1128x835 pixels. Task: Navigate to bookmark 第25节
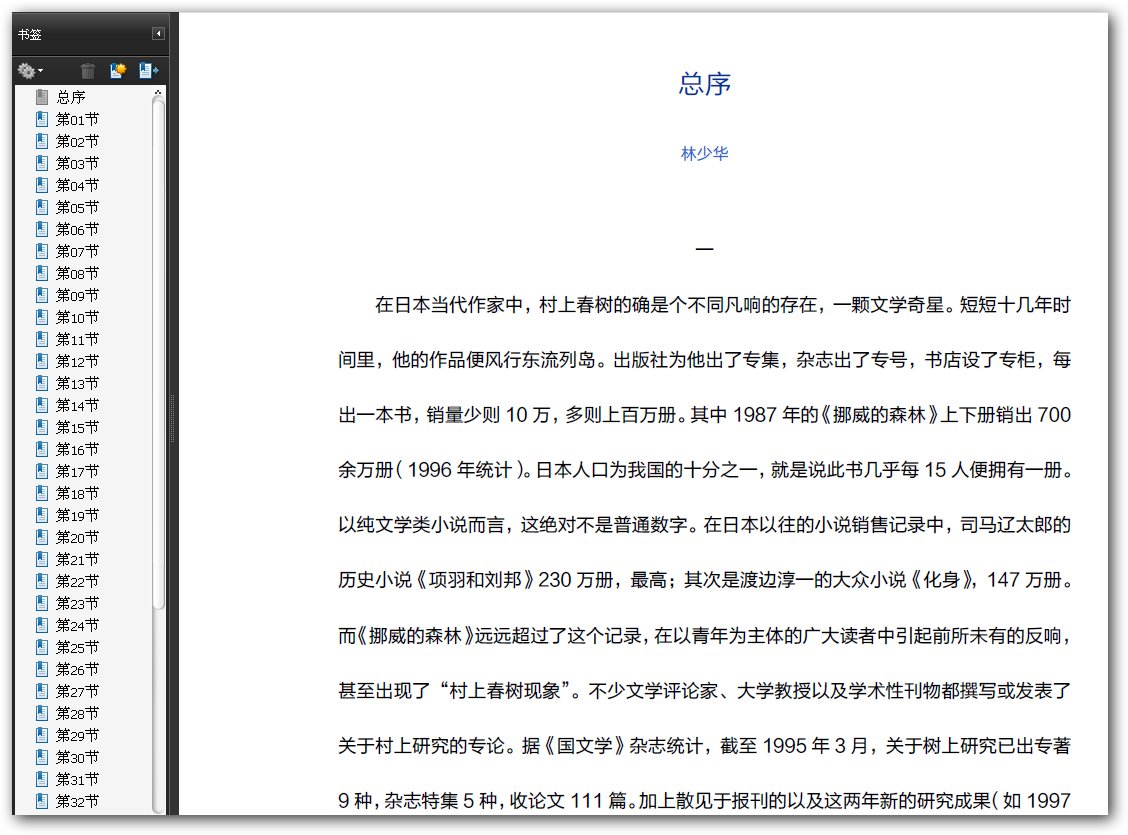coord(77,647)
